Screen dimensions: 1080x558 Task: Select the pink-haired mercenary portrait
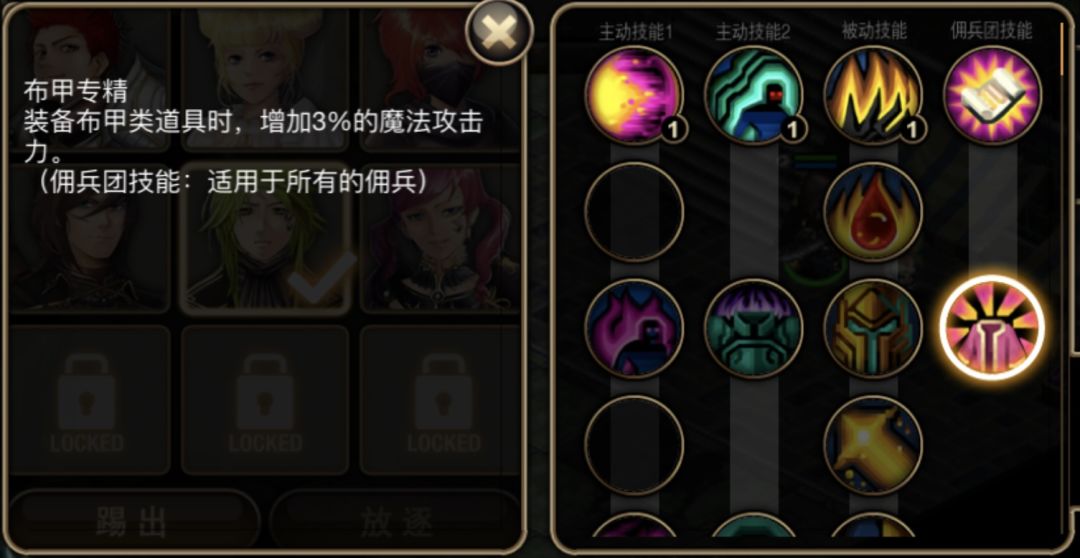pyautogui.click(x=440, y=240)
